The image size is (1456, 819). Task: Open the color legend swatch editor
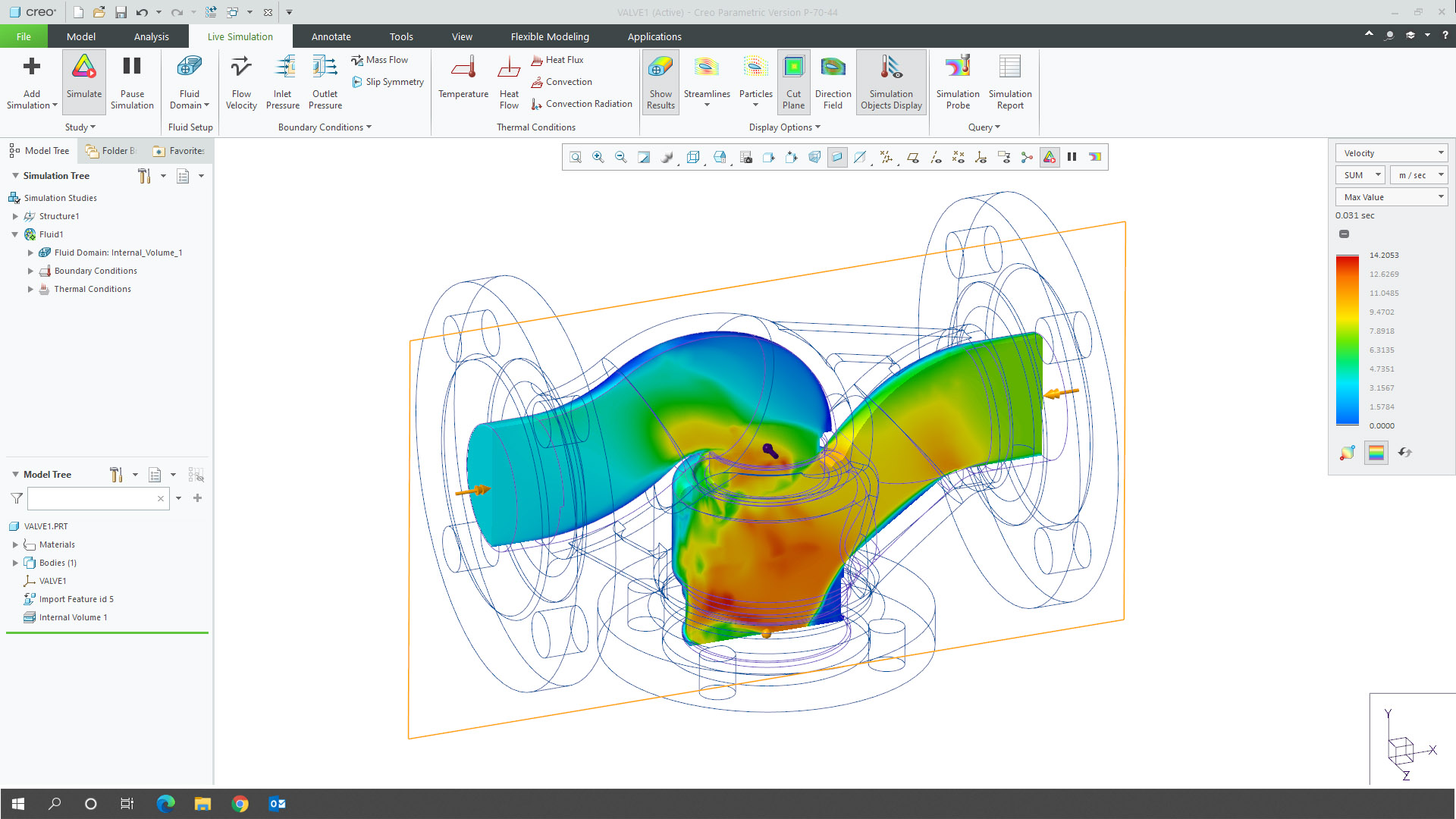point(1376,453)
